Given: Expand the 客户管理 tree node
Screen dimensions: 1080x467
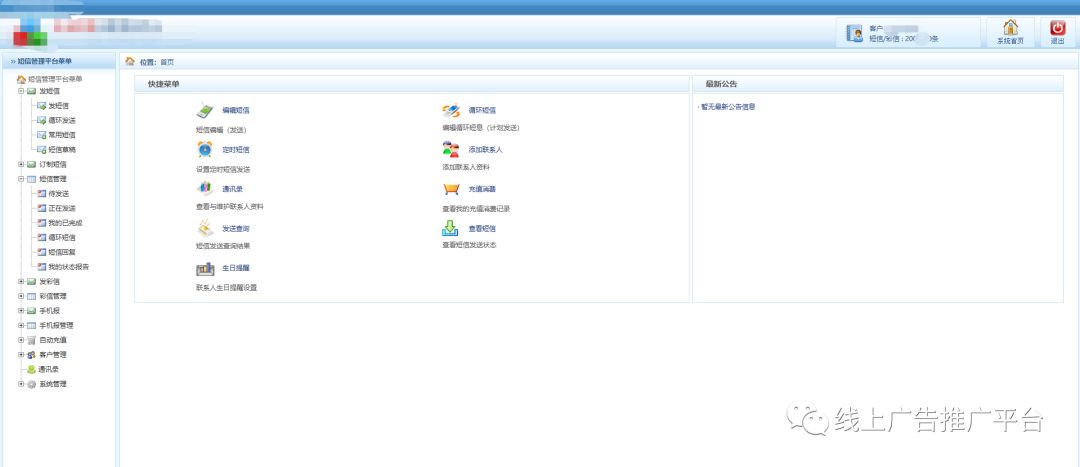Looking at the screenshot, I should 21,355.
